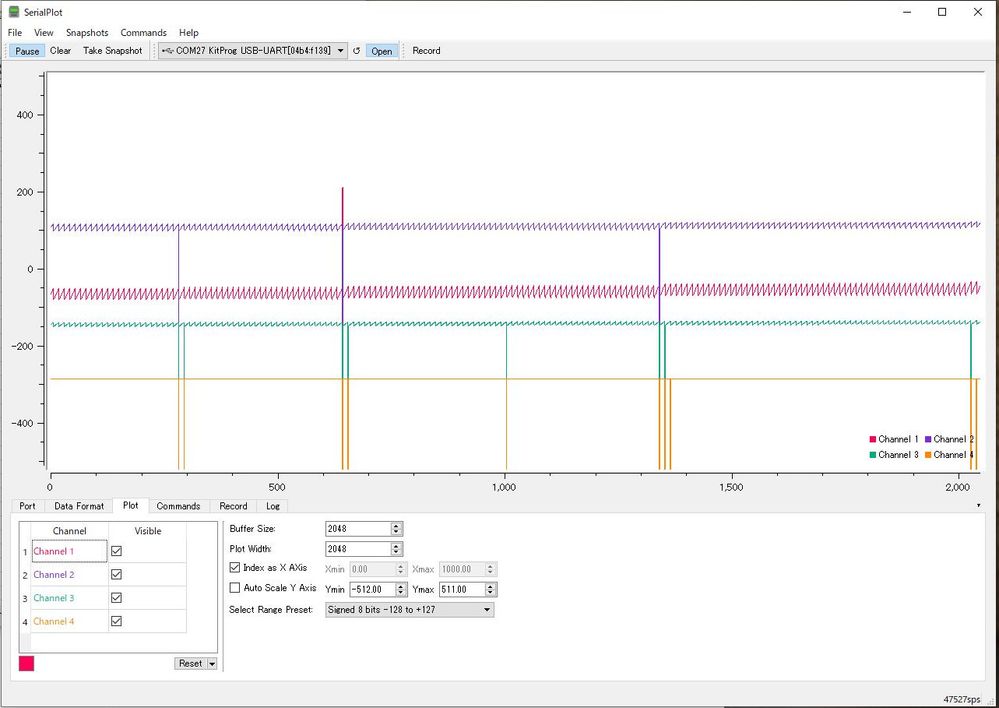
Task: Expand the Reset button dropdown arrow
Action: coord(210,663)
